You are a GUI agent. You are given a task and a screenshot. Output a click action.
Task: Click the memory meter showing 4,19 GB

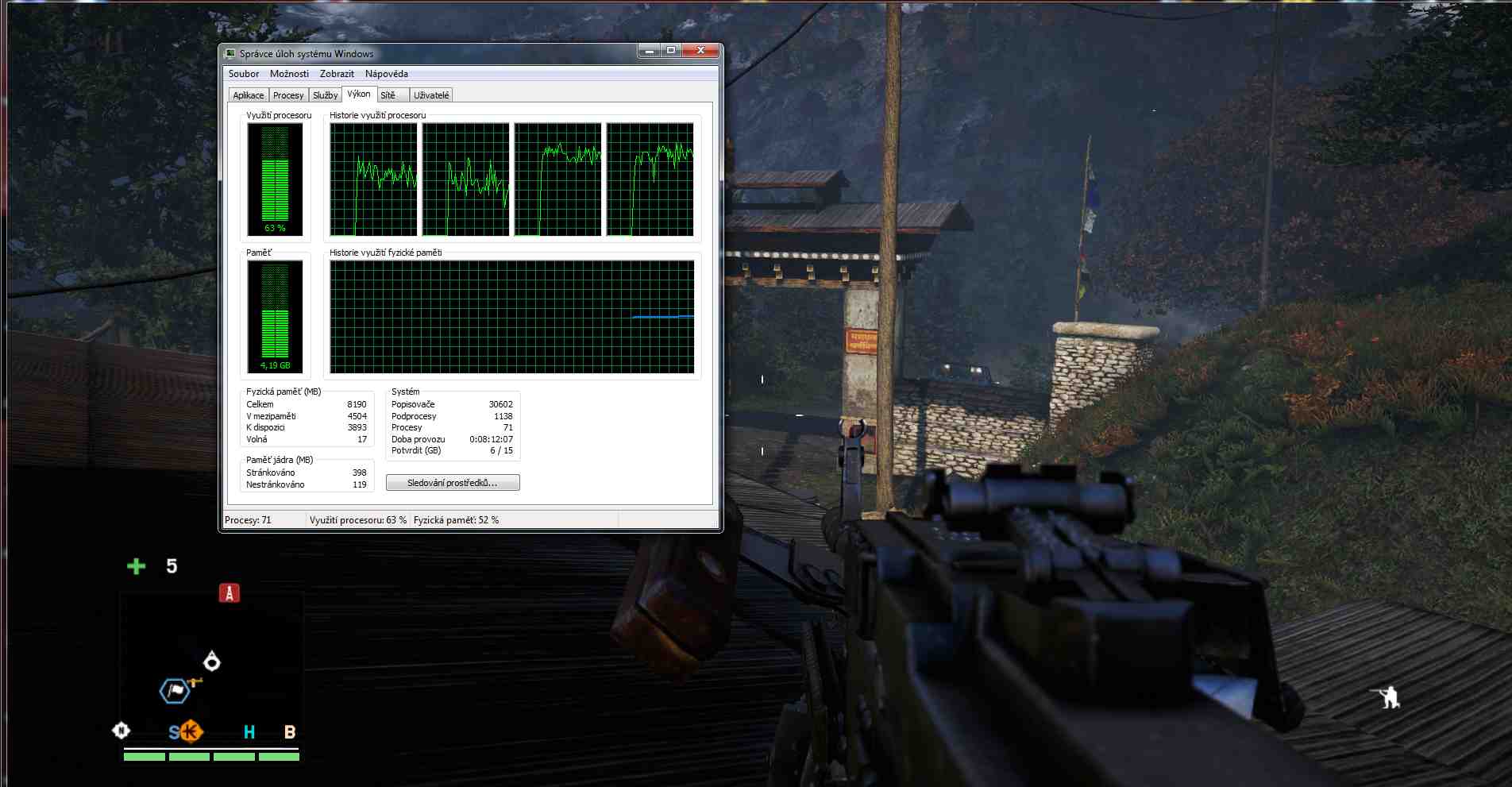[275, 317]
